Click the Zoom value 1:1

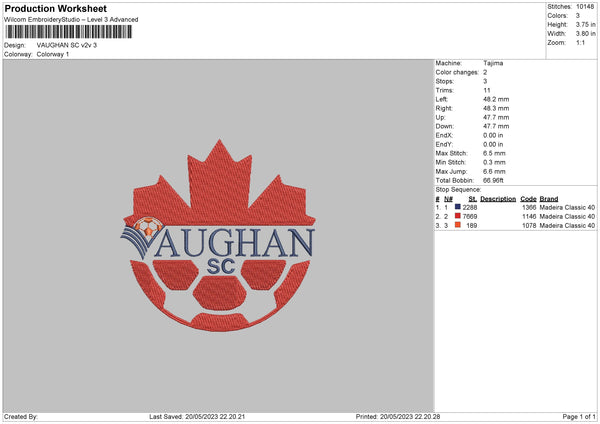point(580,42)
